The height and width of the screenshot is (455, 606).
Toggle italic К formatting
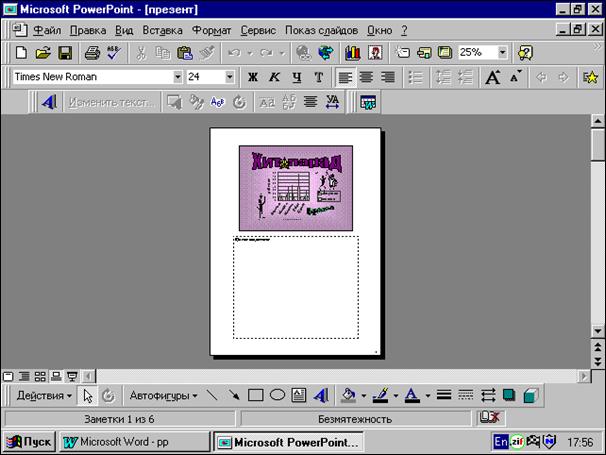pyautogui.click(x=274, y=77)
